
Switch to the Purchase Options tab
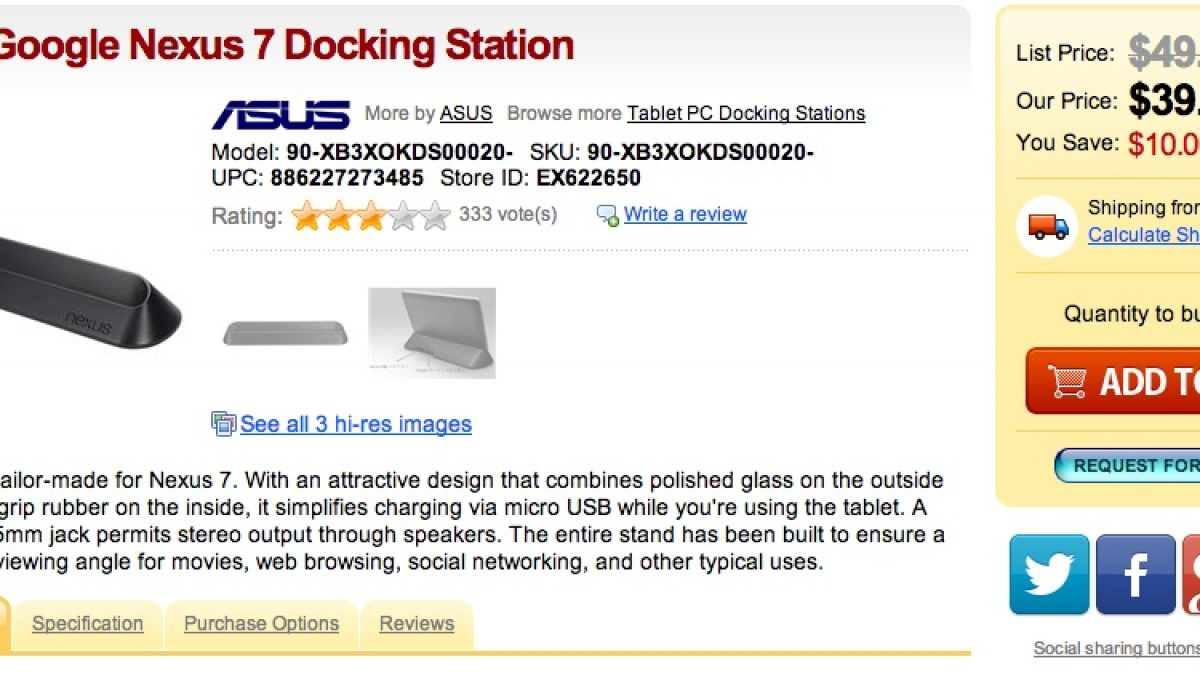tap(261, 624)
